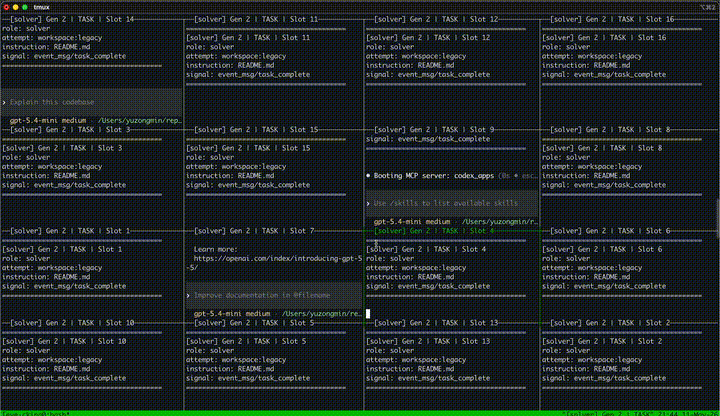The width and height of the screenshot is (720, 416).
Task: Focus the highlighted green Slot 4 pane title
Action: pos(434,231)
